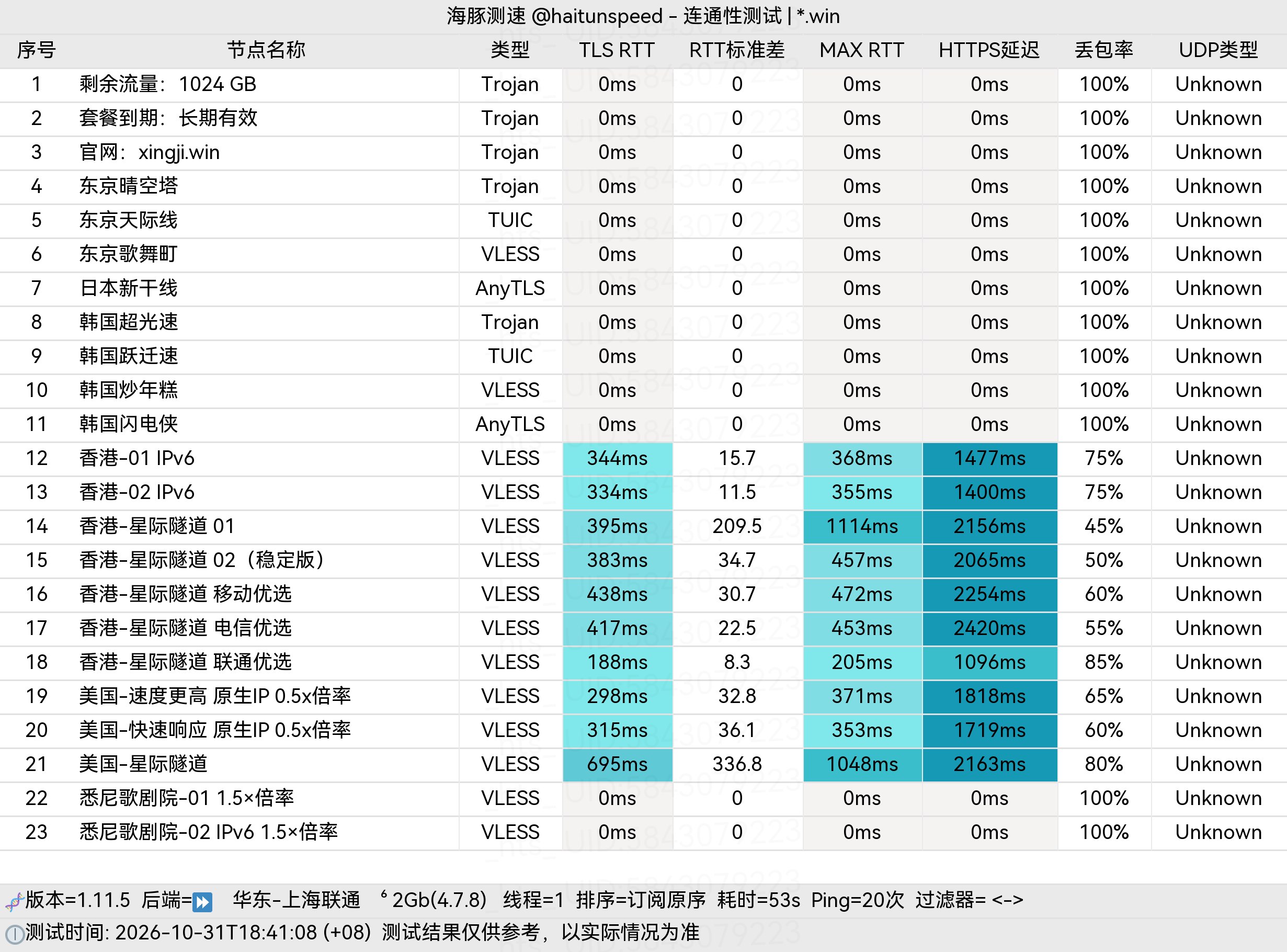The height and width of the screenshot is (952, 1287).
Task: Click the 209.5 RTT deviation cell
Action: [x=737, y=527]
